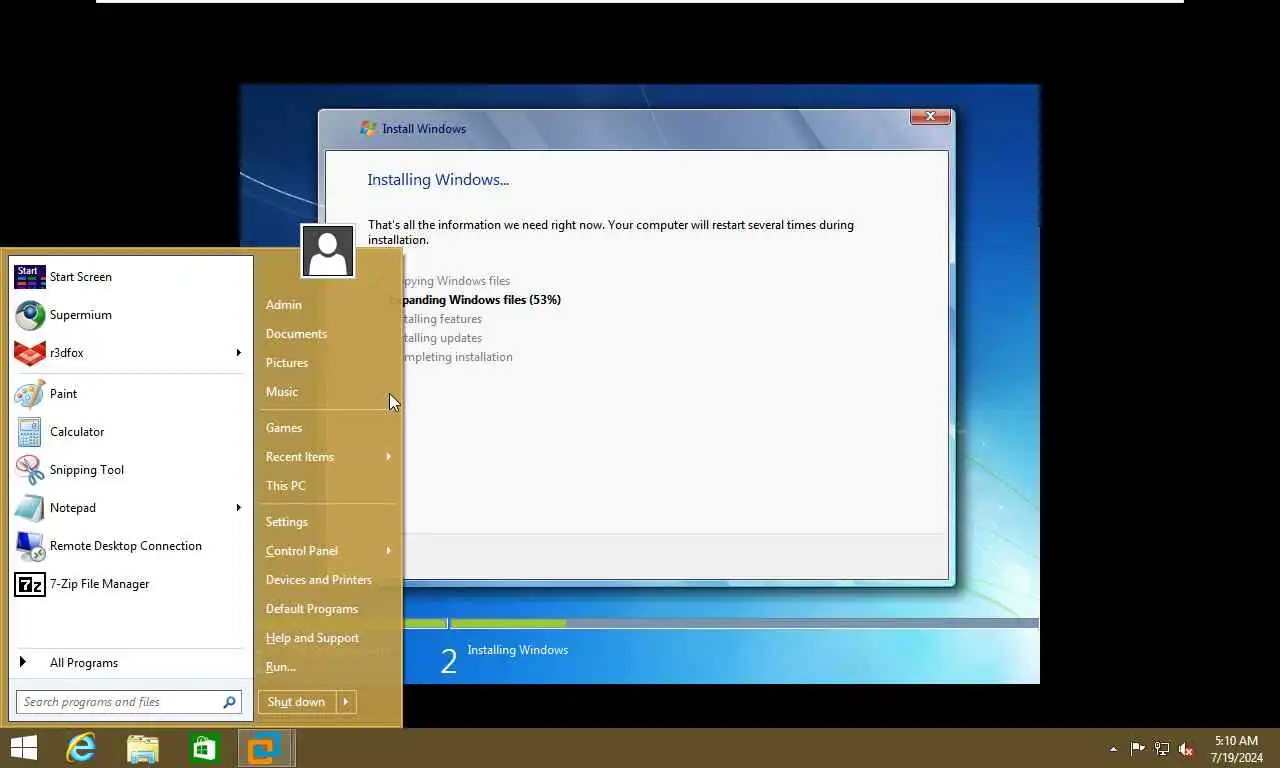Launch Paint from its palette icon
Viewport: 1280px width, 768px height.
pos(30,394)
